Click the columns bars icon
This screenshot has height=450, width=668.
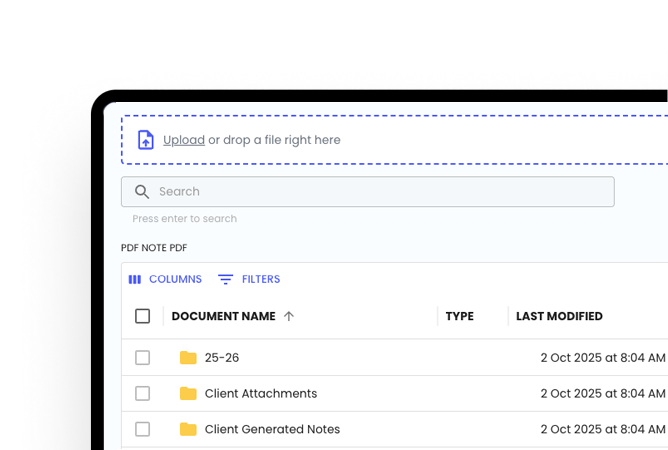click(135, 280)
